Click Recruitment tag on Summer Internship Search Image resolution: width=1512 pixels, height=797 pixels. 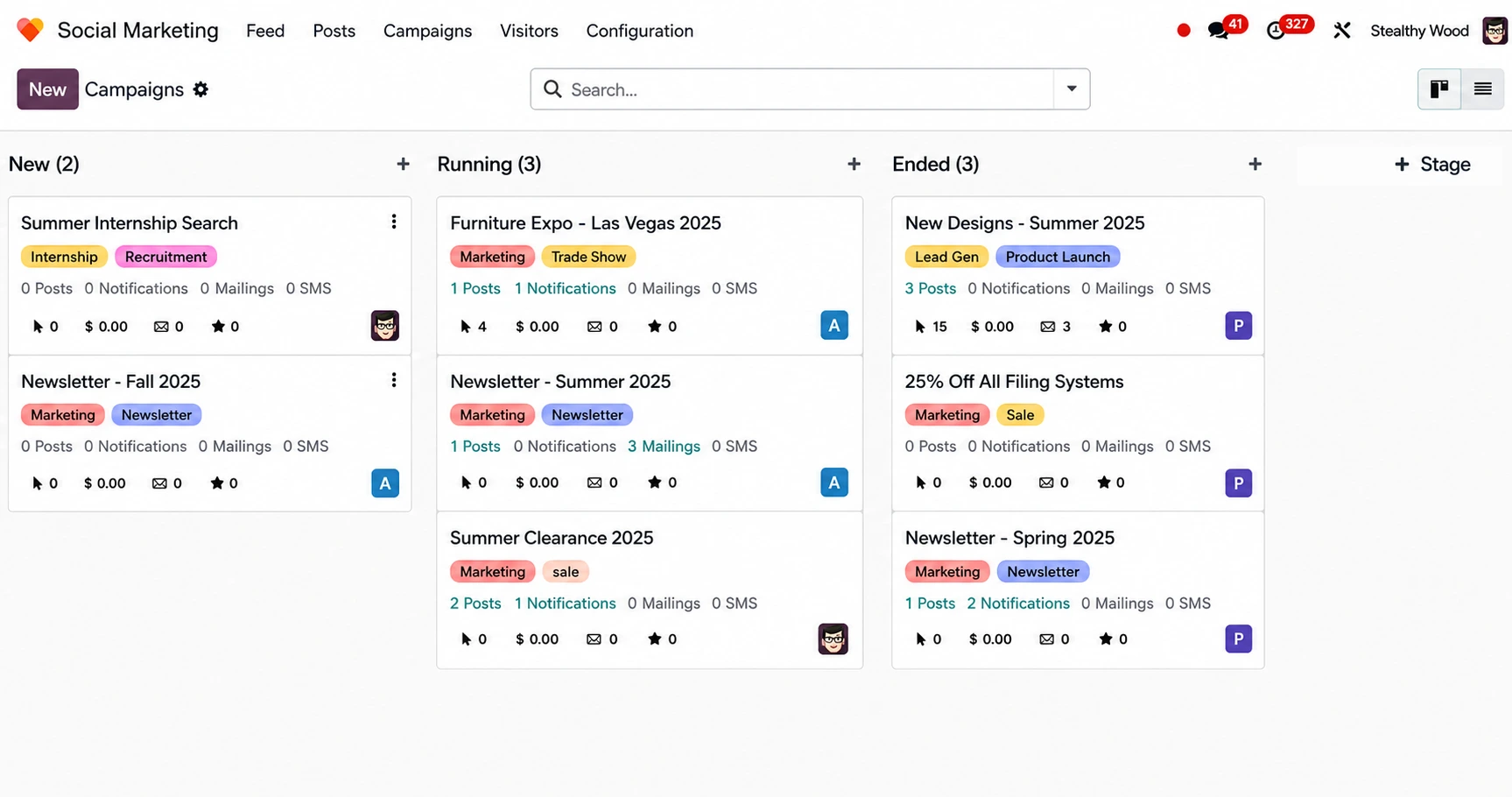165,257
